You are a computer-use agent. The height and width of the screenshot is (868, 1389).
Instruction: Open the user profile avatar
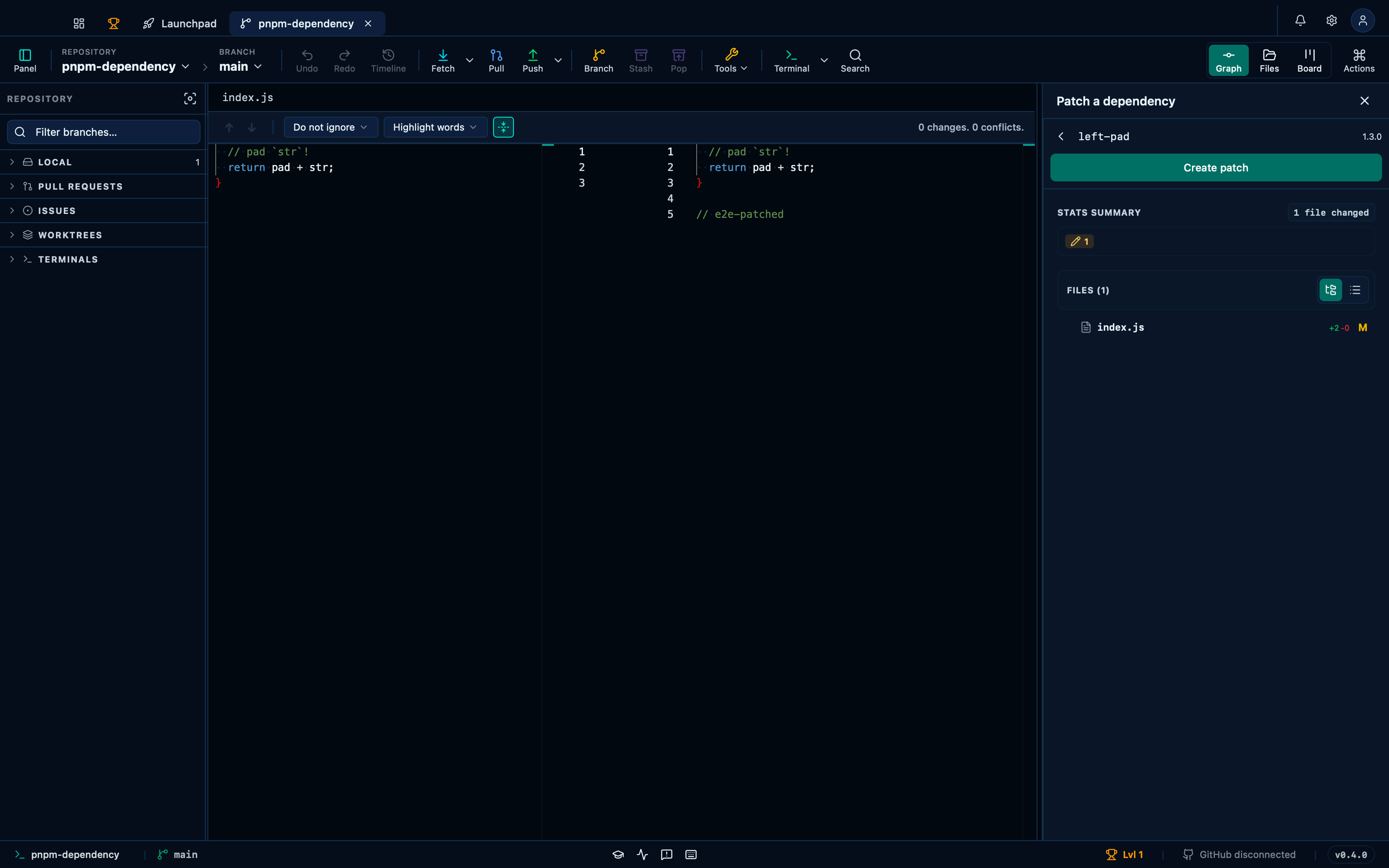click(x=1363, y=21)
